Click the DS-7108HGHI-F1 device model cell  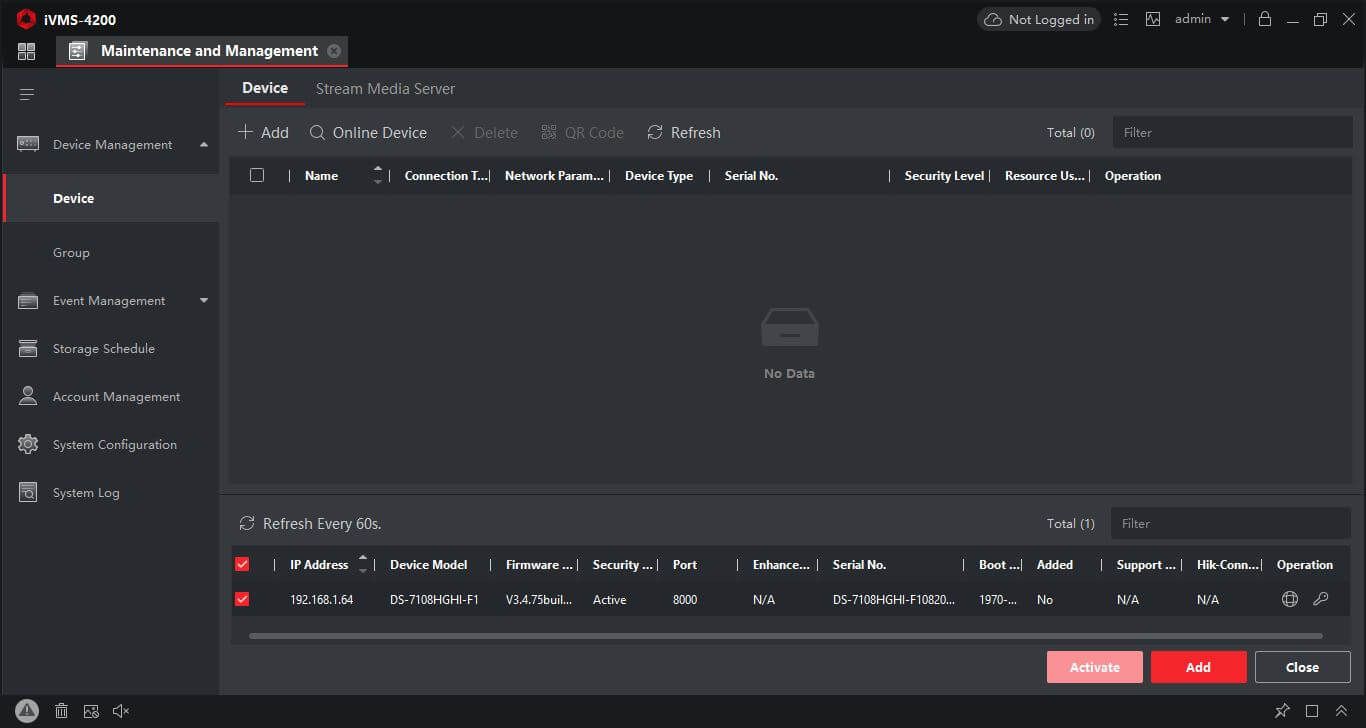pos(434,600)
